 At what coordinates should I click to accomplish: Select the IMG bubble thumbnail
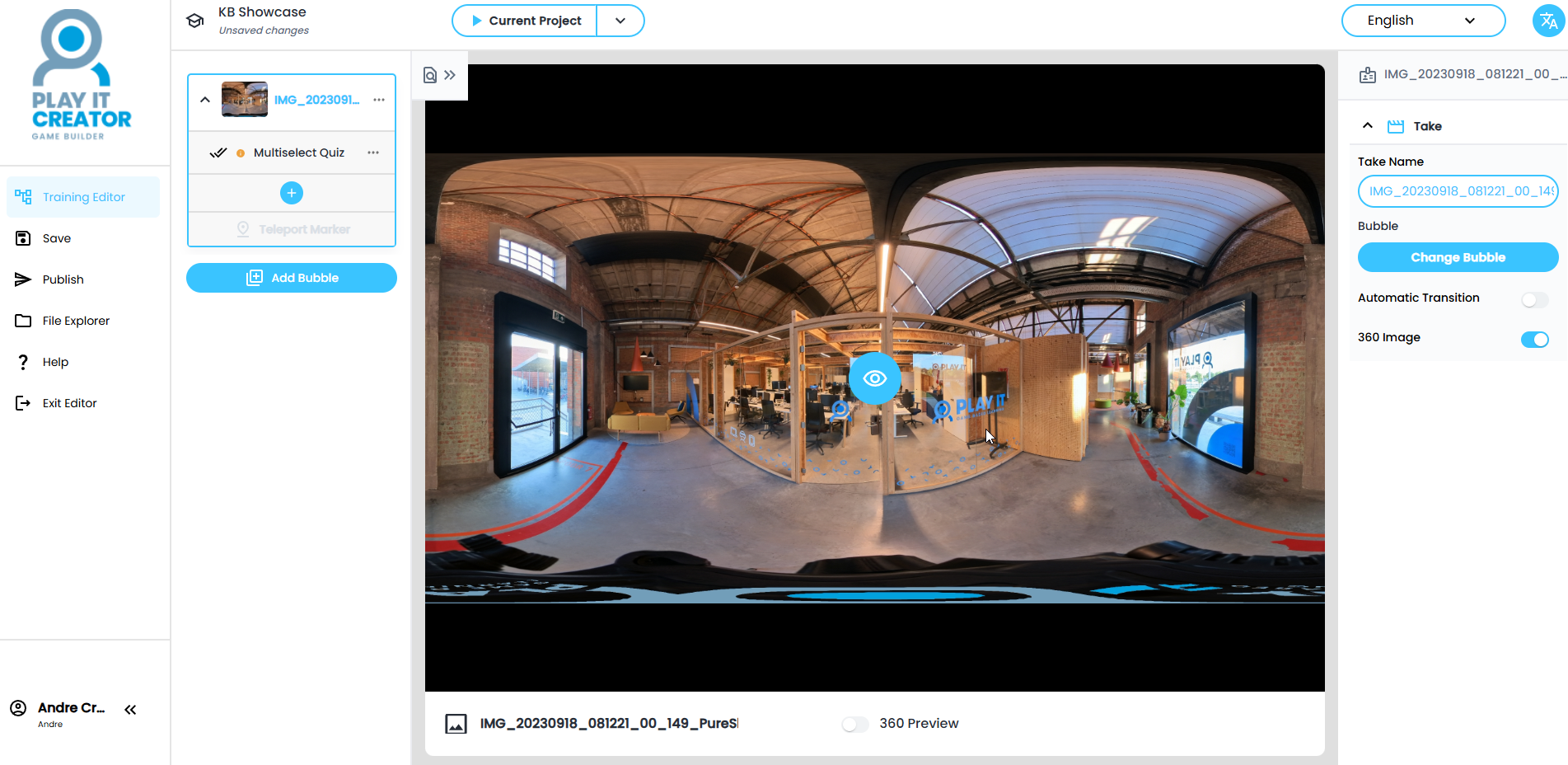coord(245,100)
